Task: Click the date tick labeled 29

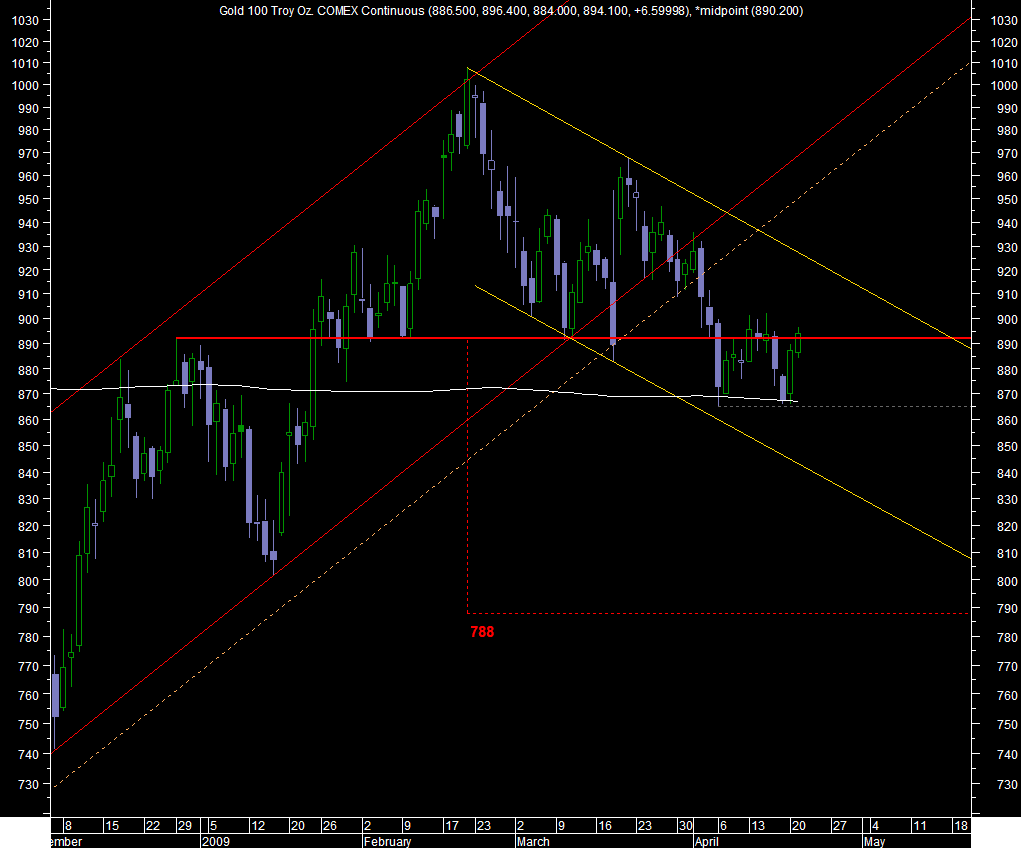Action: [x=185, y=826]
